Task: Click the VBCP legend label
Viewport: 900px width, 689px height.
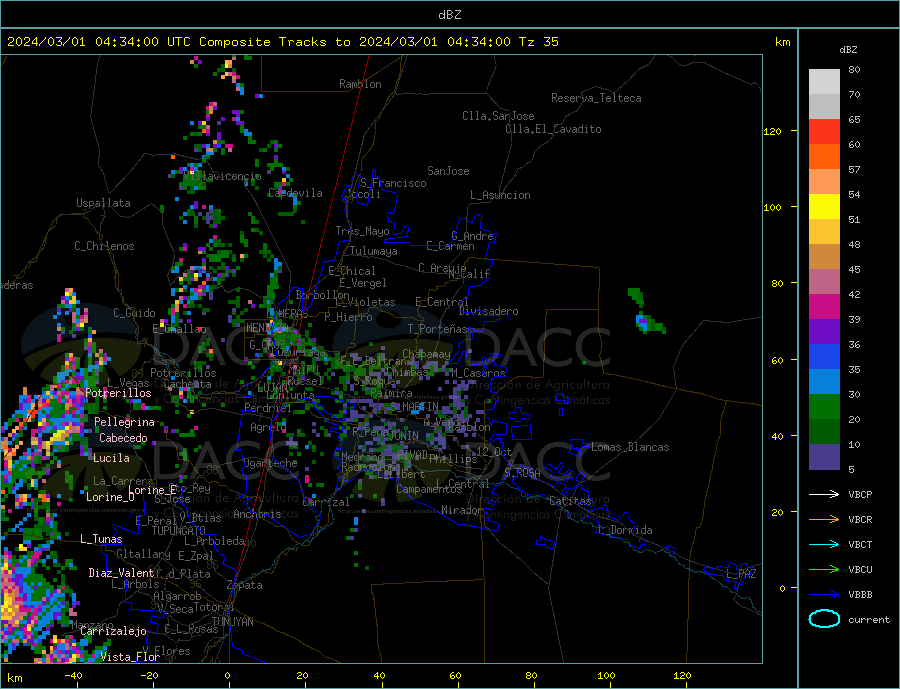Action: point(860,494)
